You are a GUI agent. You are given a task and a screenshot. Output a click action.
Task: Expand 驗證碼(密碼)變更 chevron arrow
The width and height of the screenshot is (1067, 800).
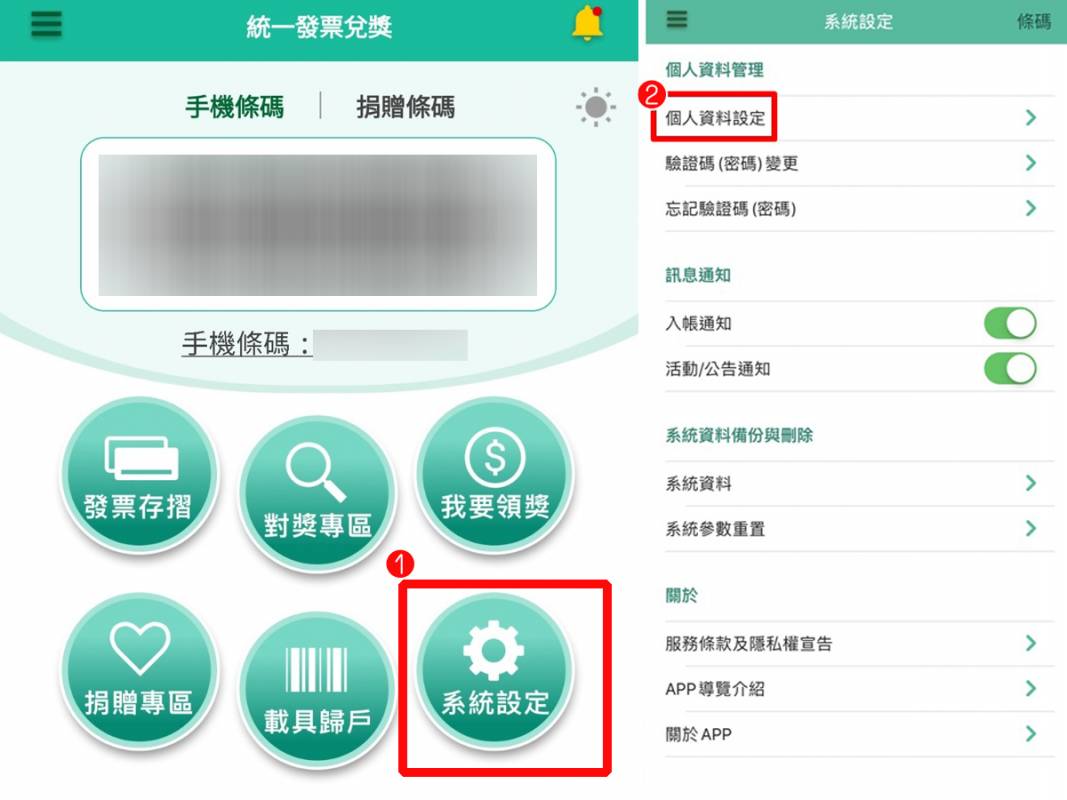tap(1031, 163)
